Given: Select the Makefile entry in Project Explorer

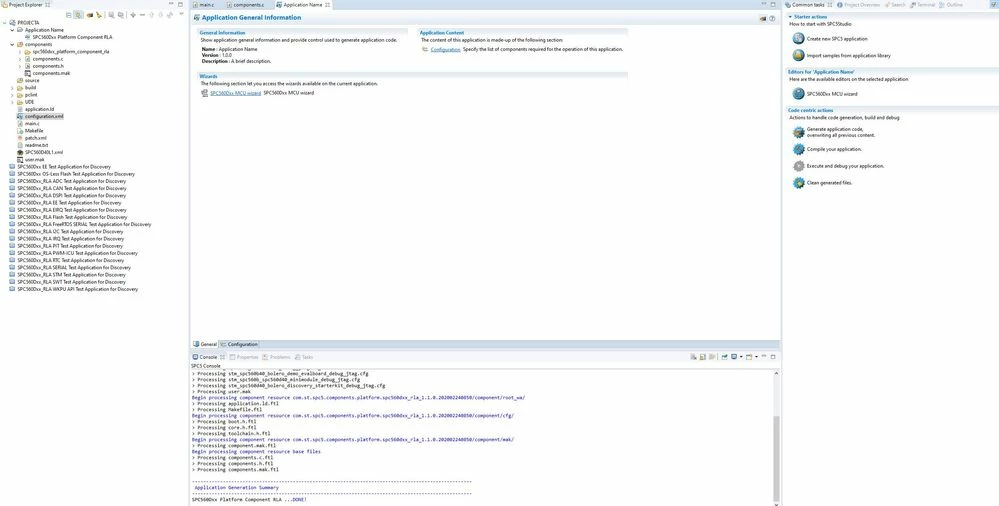Looking at the screenshot, I should [x=34, y=131].
